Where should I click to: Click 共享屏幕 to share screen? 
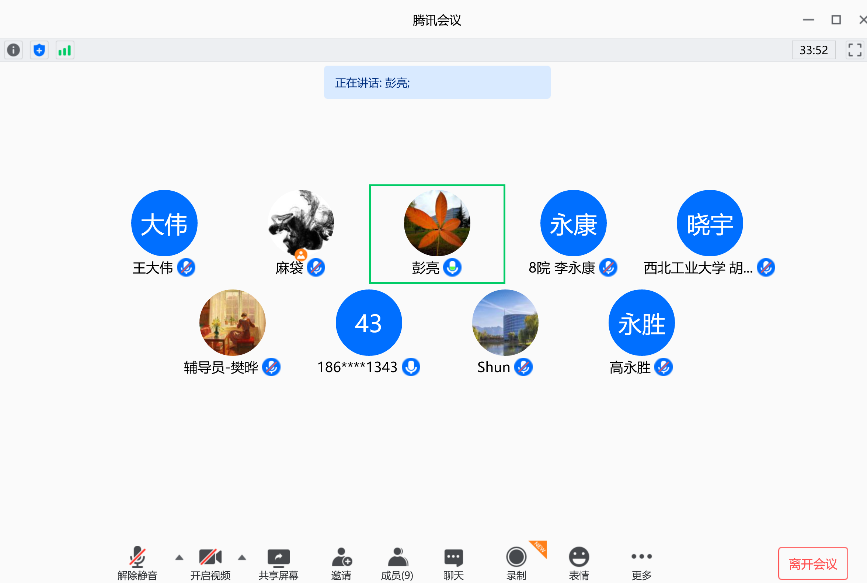pyautogui.click(x=278, y=563)
